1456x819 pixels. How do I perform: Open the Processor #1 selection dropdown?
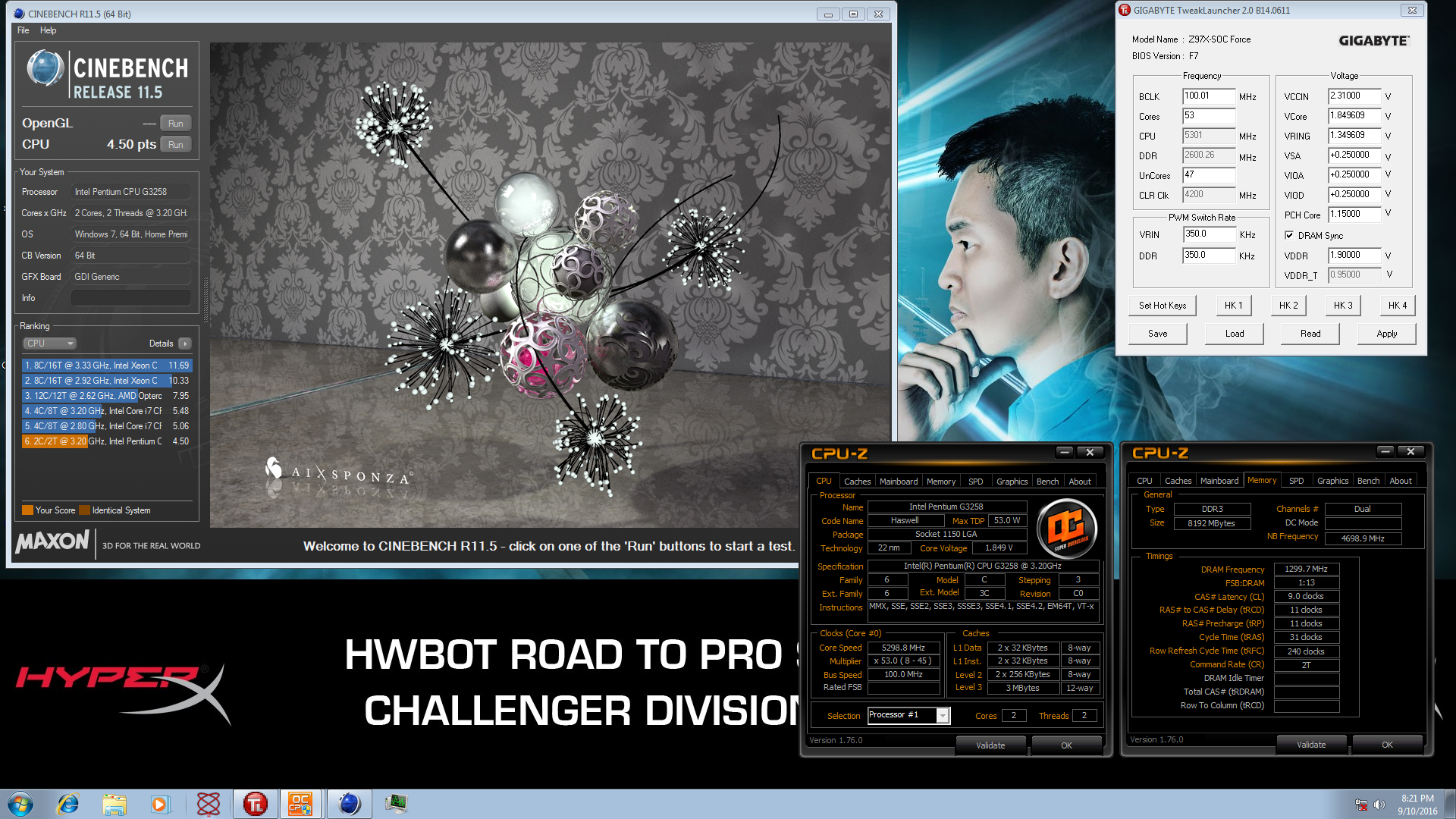908,715
